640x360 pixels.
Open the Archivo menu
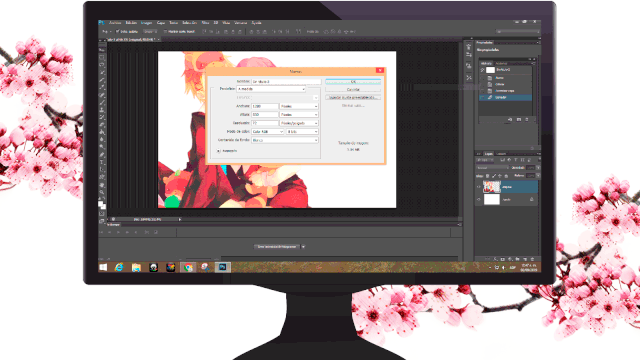pos(116,23)
